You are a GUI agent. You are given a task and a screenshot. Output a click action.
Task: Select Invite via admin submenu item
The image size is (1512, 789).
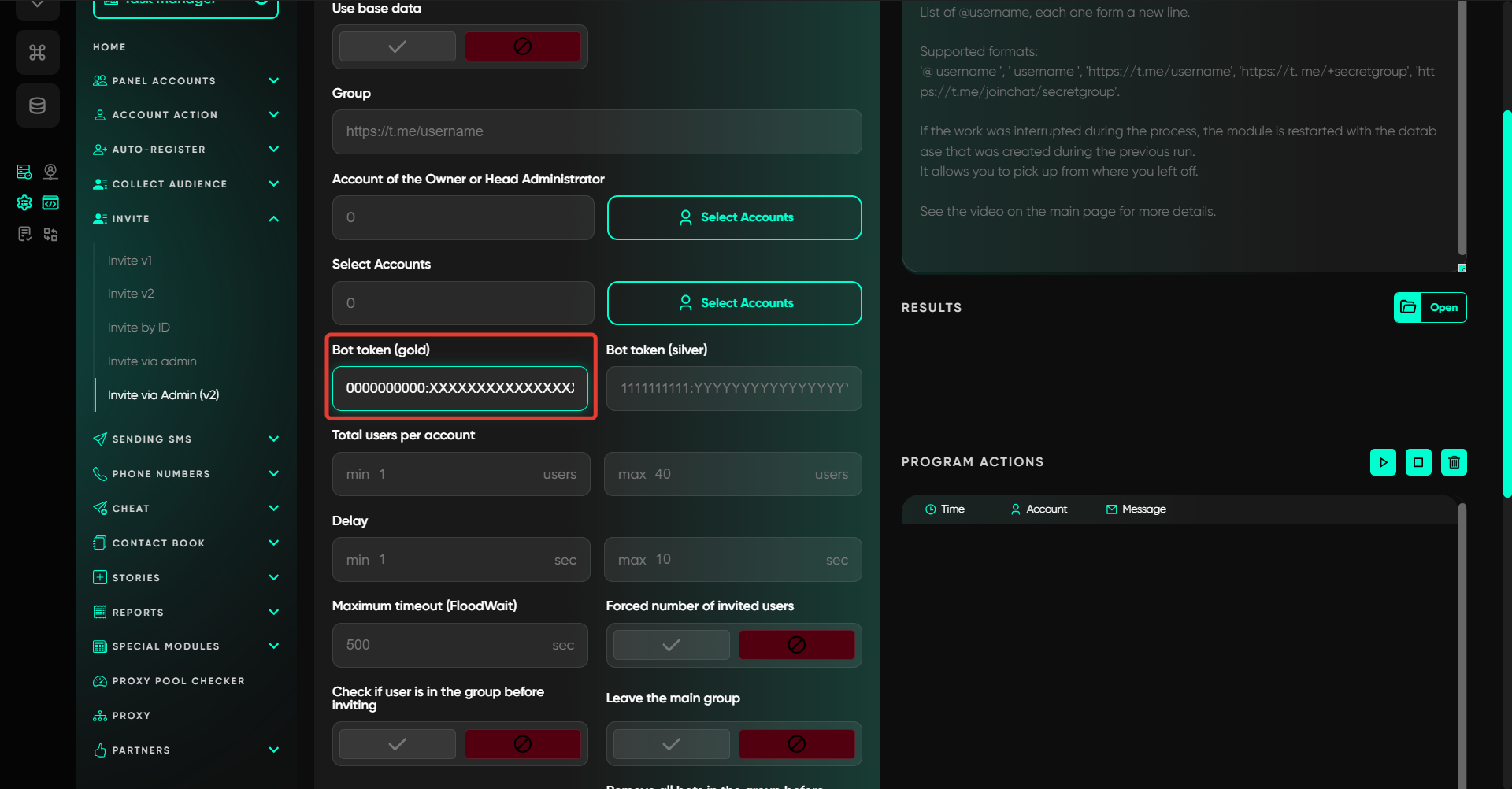152,361
